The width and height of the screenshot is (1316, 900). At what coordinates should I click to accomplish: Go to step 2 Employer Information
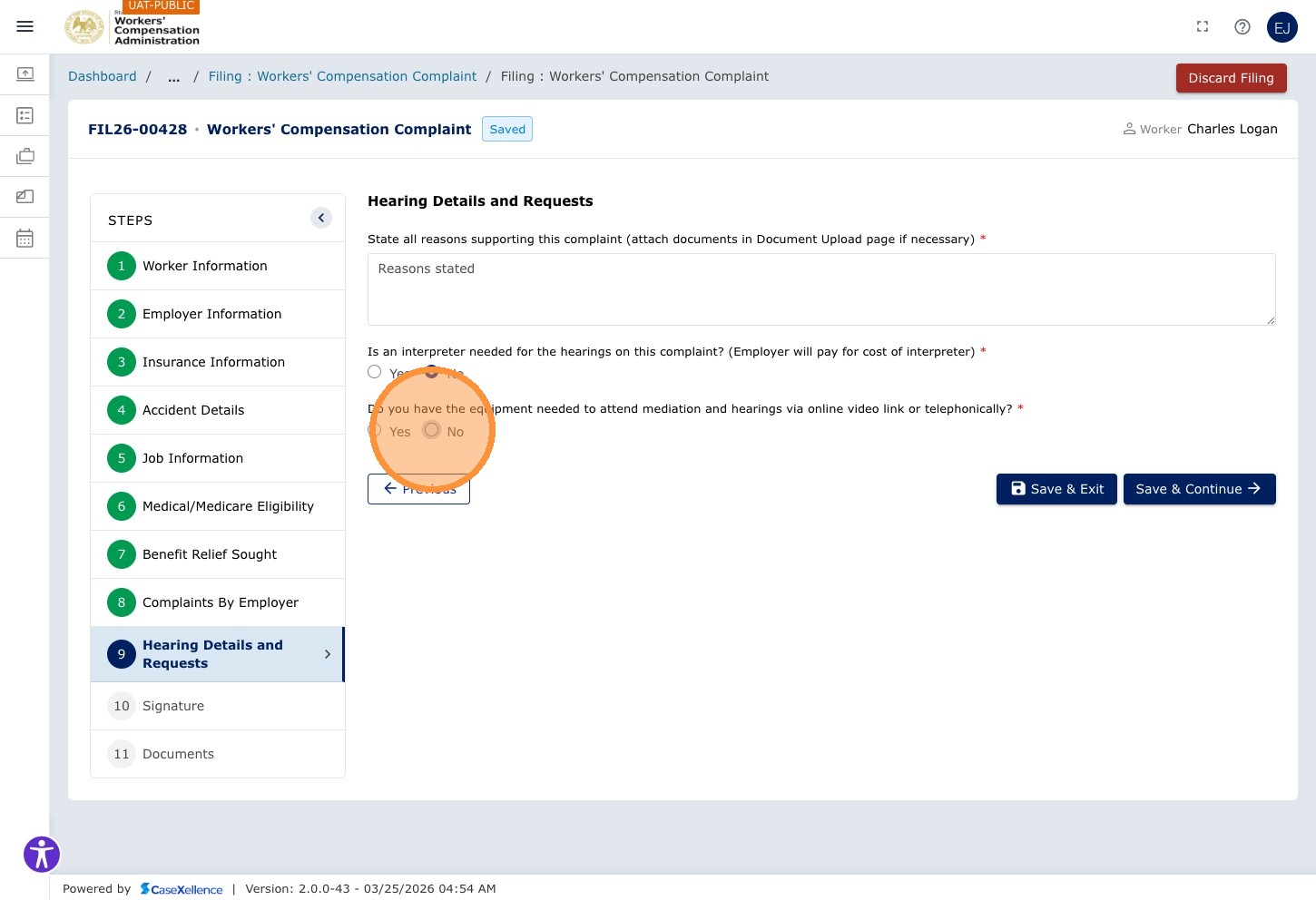[218, 314]
